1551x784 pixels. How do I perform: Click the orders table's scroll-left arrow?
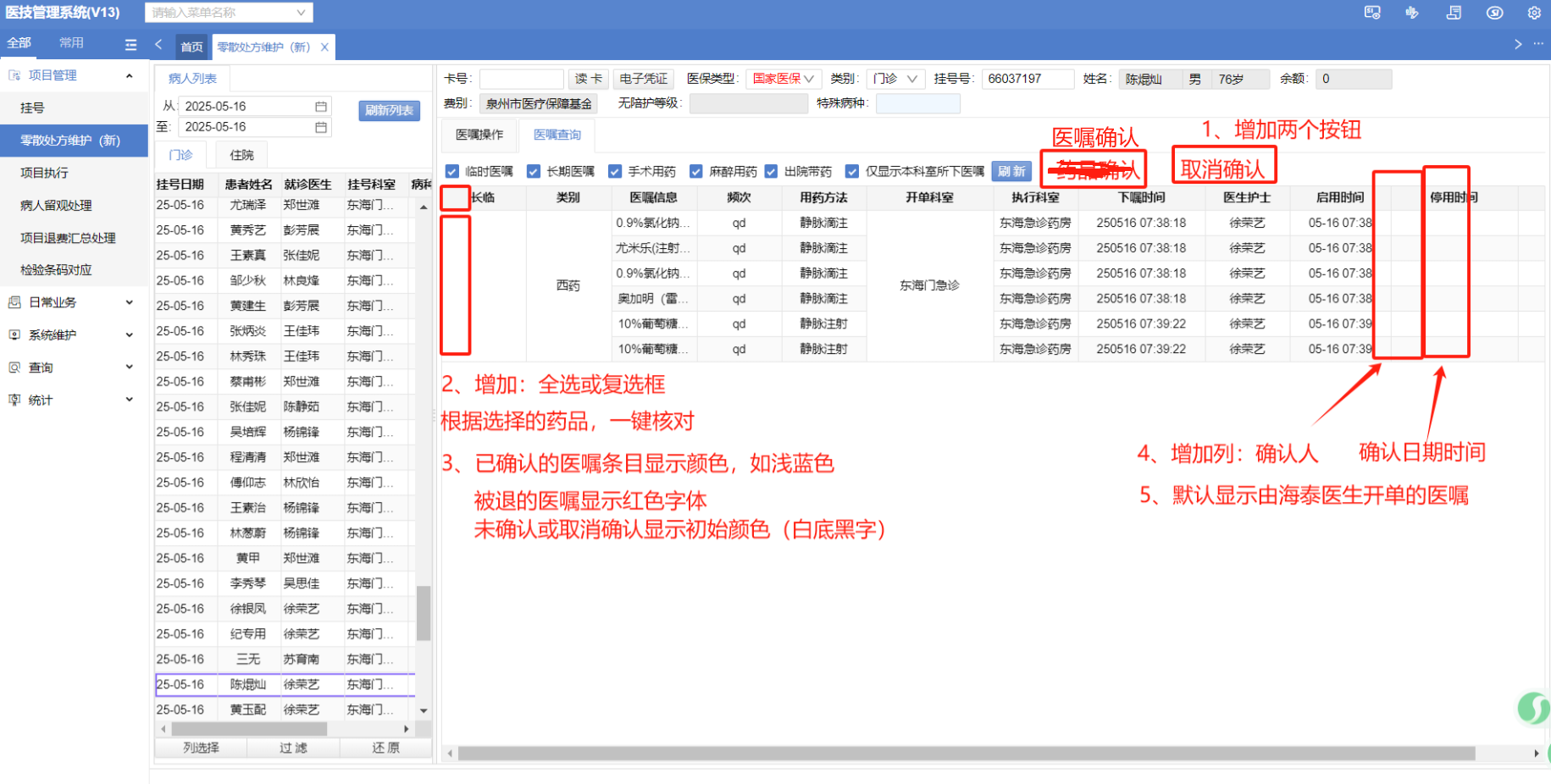coord(450,754)
